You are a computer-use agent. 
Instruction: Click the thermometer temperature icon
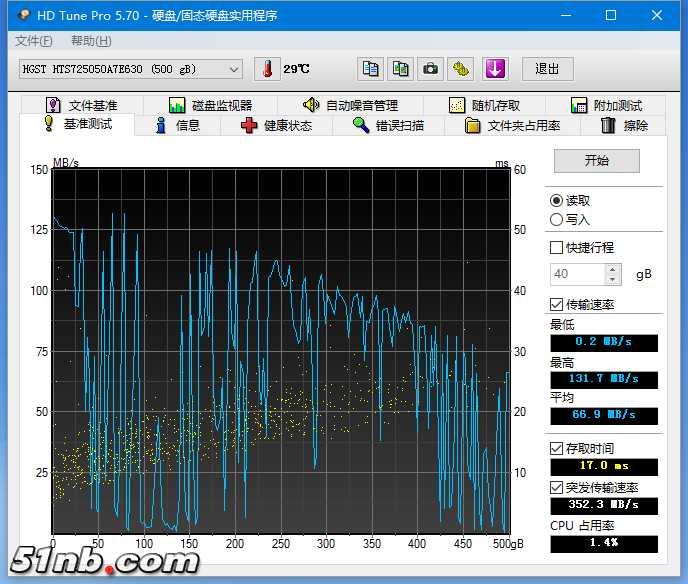click(x=268, y=69)
